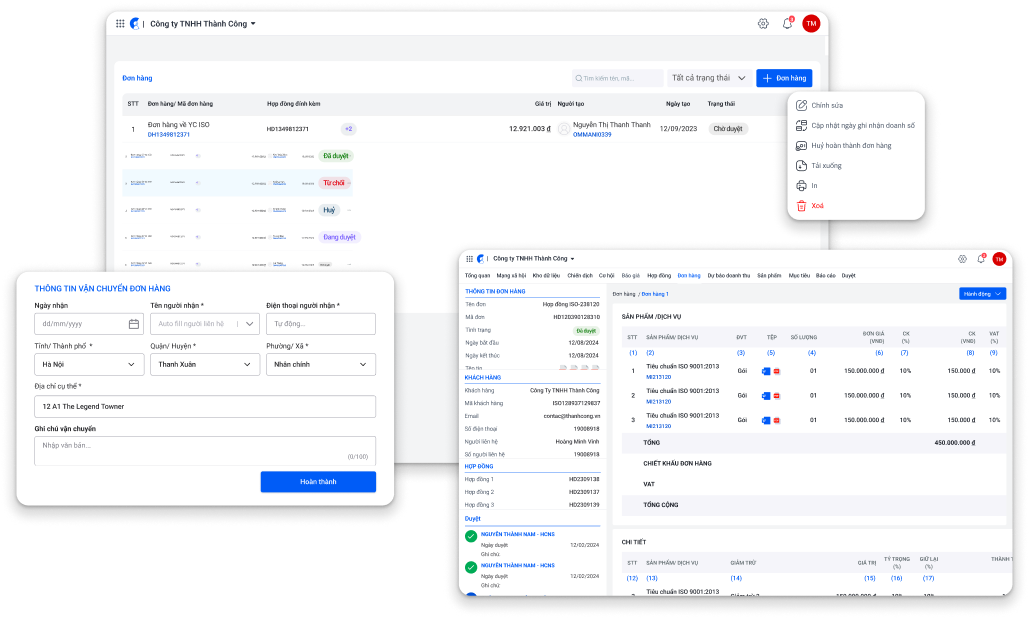
Task: Click the first green approval check icon
Action: point(471,536)
